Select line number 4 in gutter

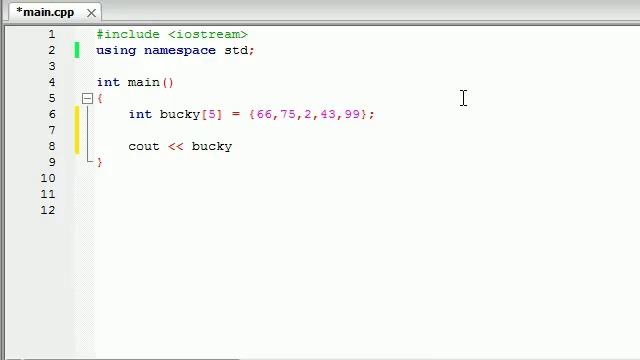click(52, 82)
